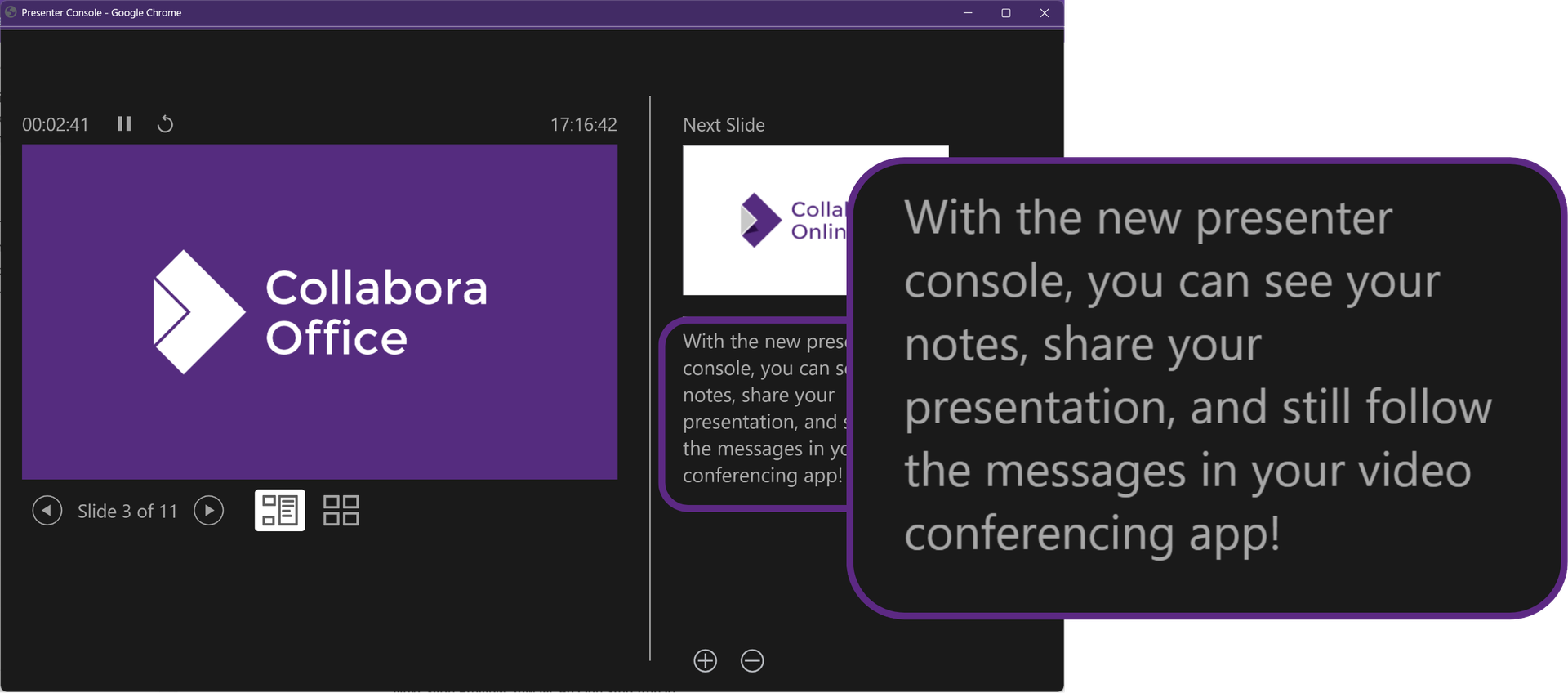Increase the notes font size
The height and width of the screenshot is (693, 1568).
[x=706, y=660]
